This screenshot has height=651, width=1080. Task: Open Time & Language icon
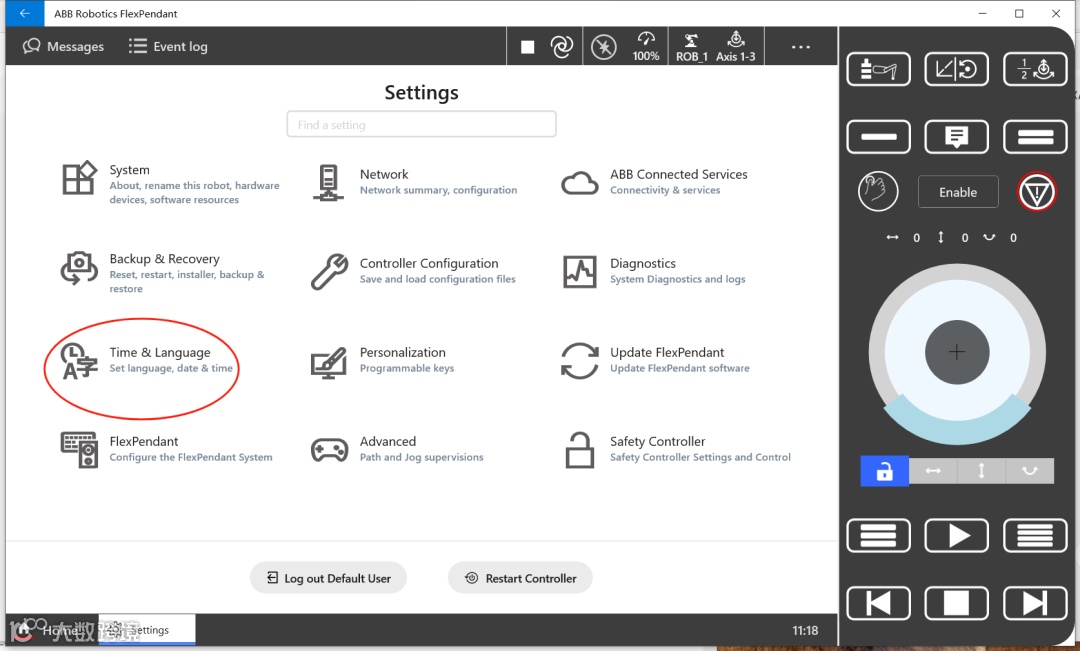tap(79, 361)
